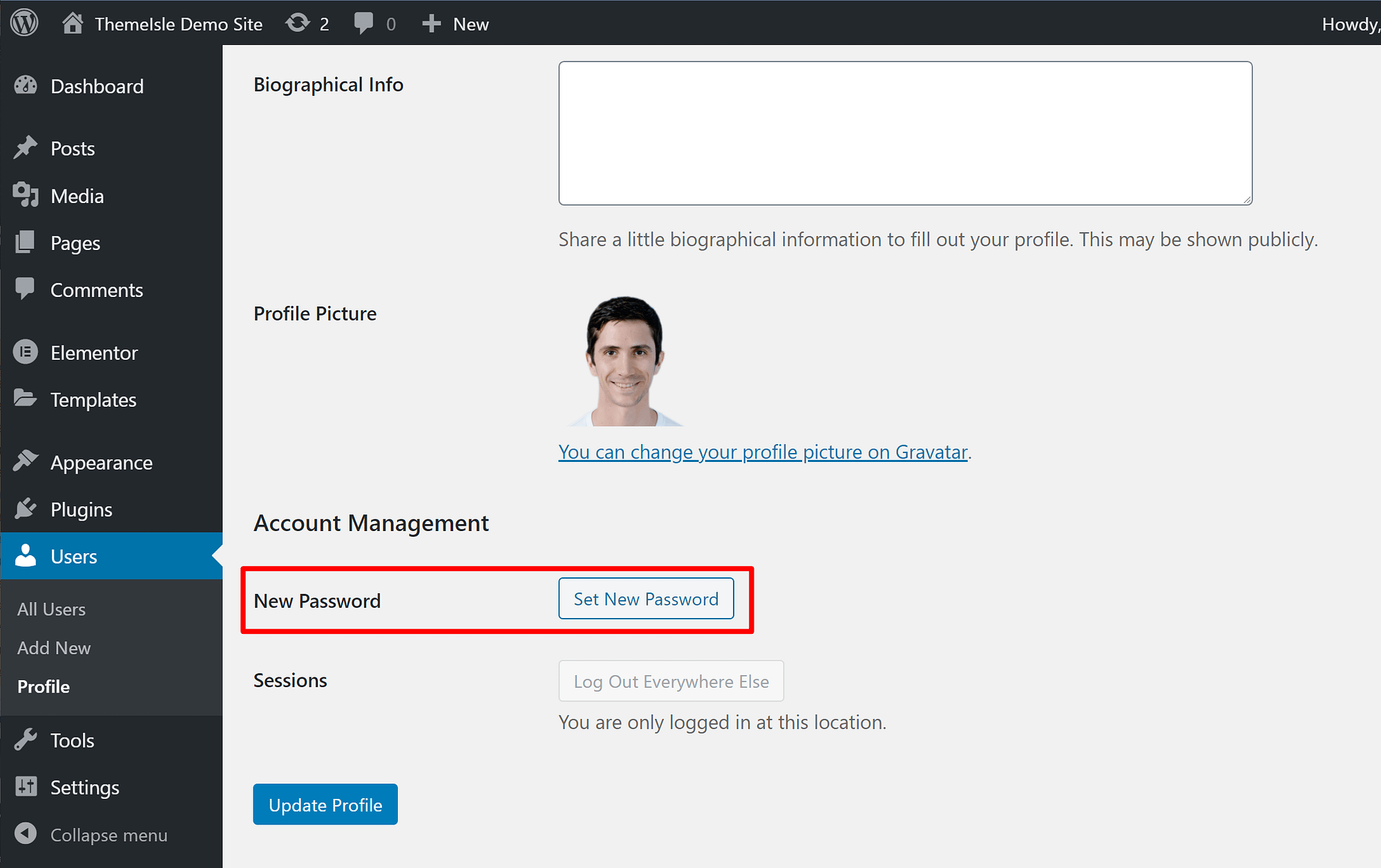
Task: Open the Settings icon in sidebar
Action: pyautogui.click(x=26, y=787)
